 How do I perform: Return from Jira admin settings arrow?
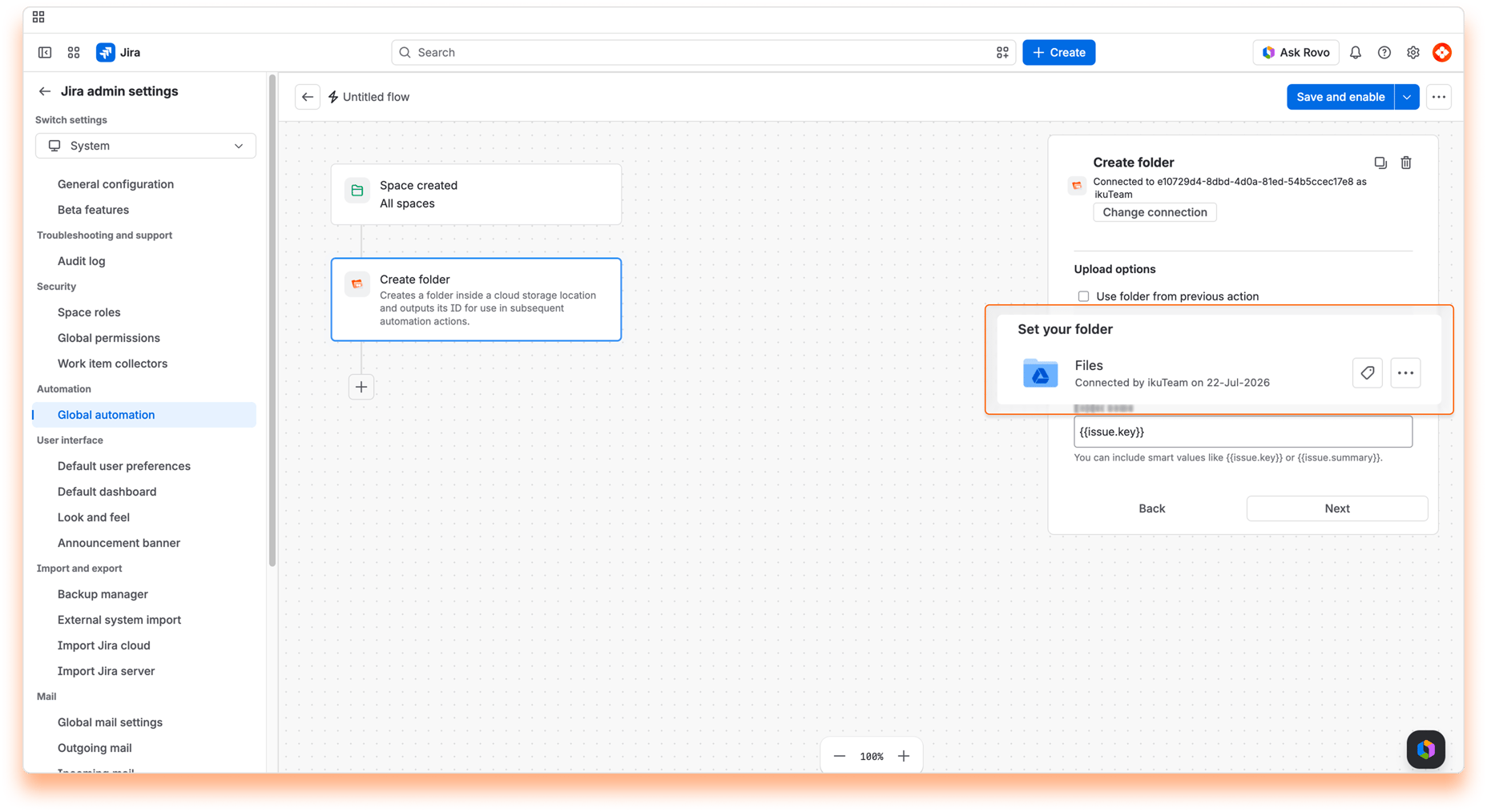45,91
